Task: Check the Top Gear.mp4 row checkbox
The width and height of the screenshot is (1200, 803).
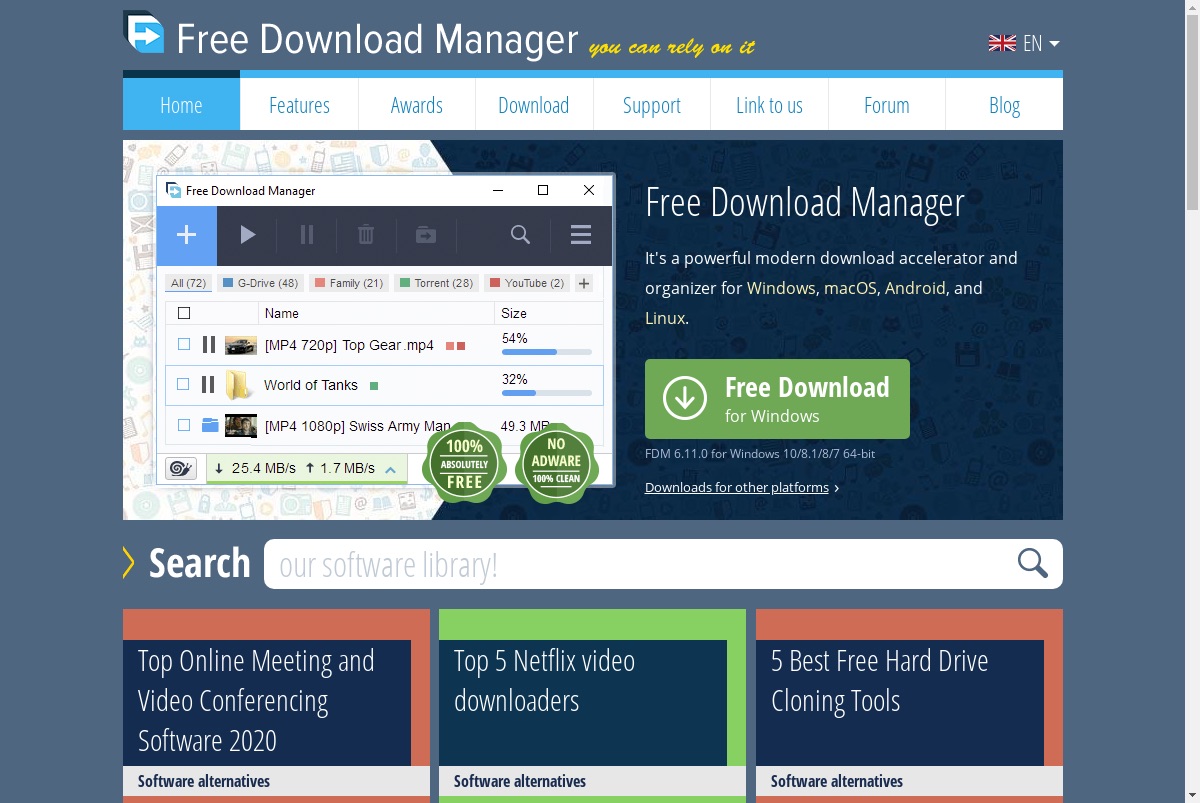Action: pos(184,344)
